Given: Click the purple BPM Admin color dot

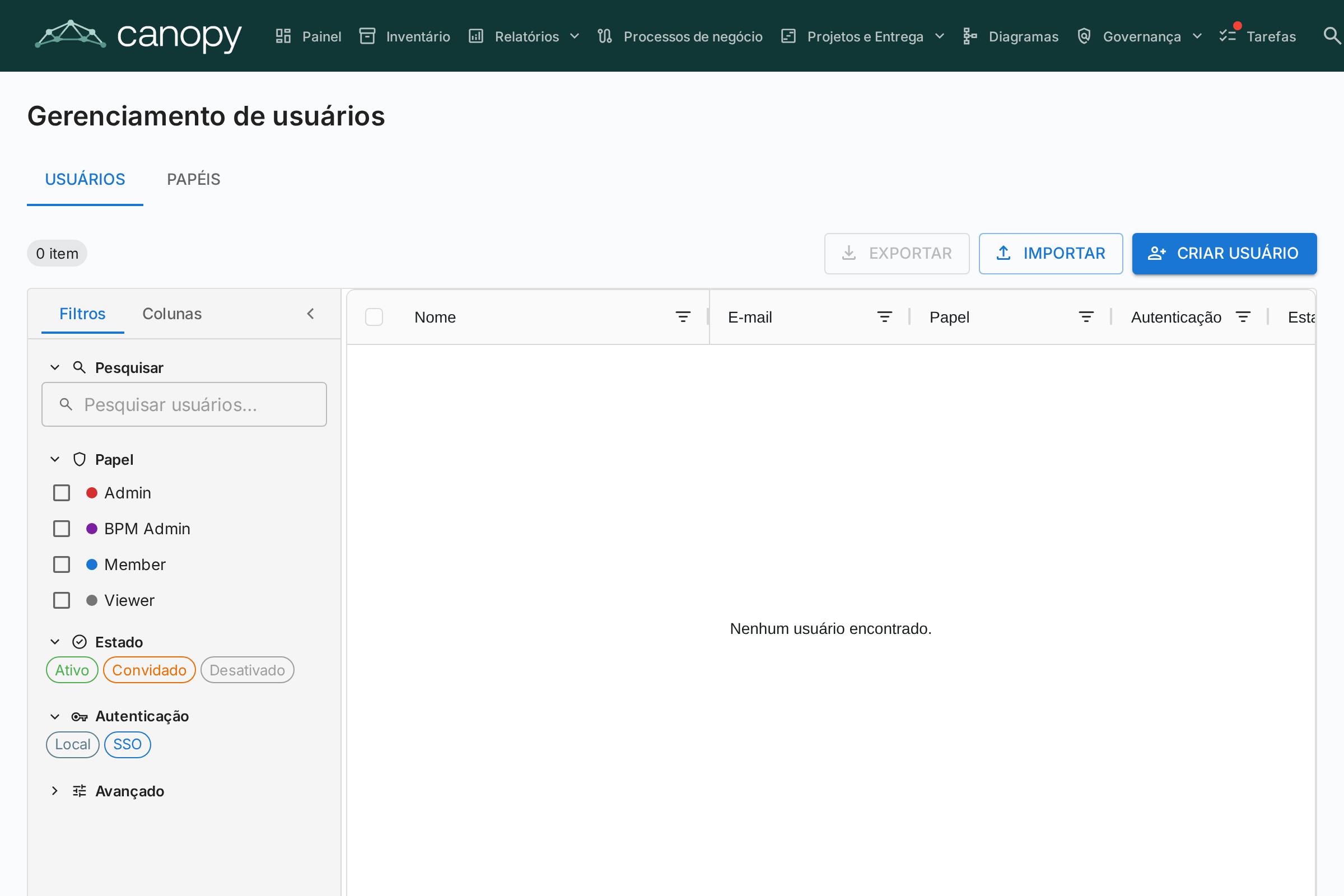Looking at the screenshot, I should (91, 529).
